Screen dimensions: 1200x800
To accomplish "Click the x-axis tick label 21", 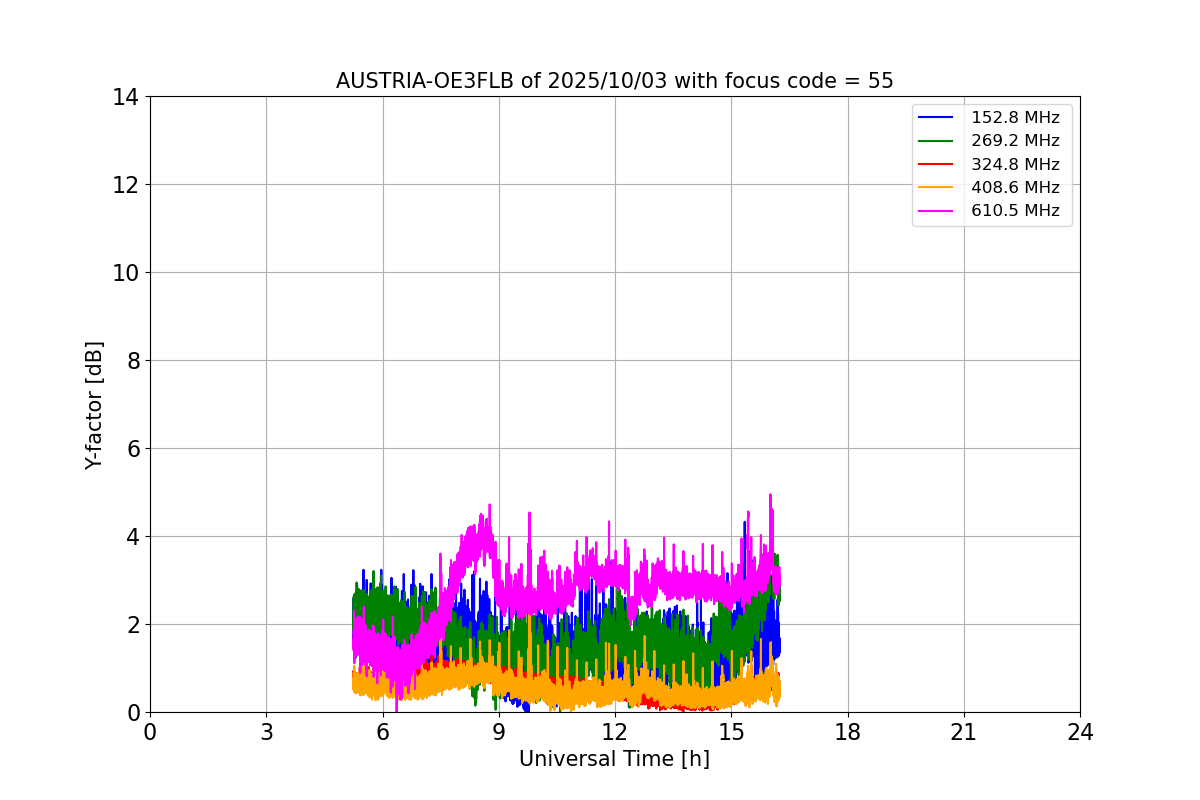I will point(964,732).
